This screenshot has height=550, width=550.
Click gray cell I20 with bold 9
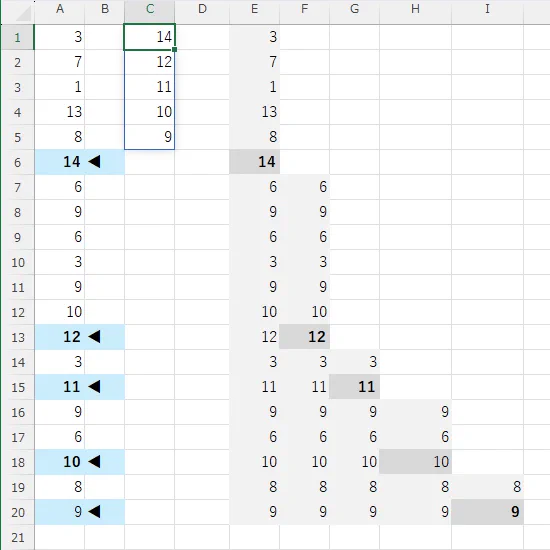coord(487,512)
